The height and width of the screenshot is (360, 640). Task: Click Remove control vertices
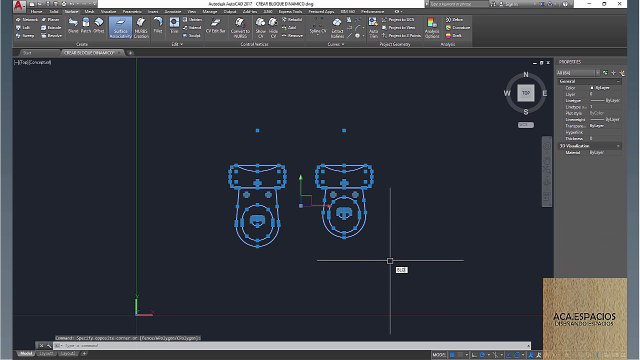(x=293, y=36)
